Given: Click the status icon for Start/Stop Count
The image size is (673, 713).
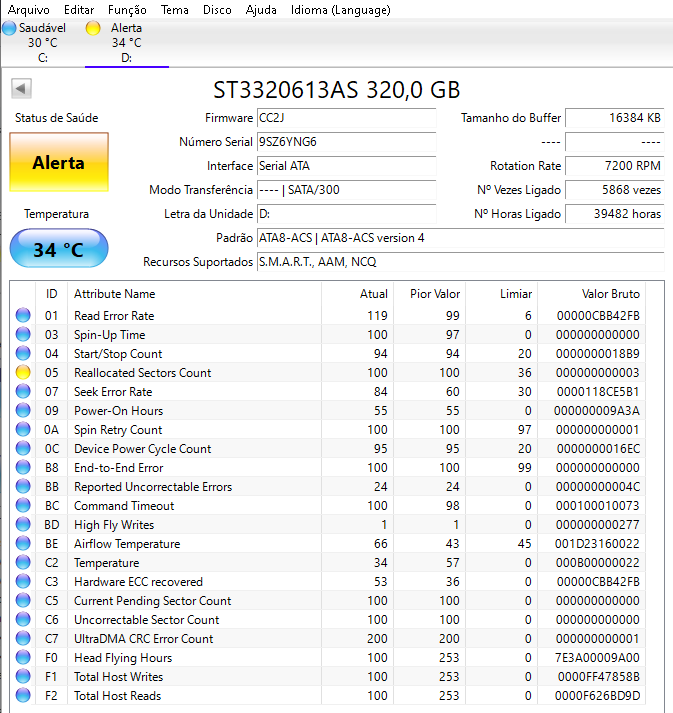Looking at the screenshot, I should click(23, 353).
